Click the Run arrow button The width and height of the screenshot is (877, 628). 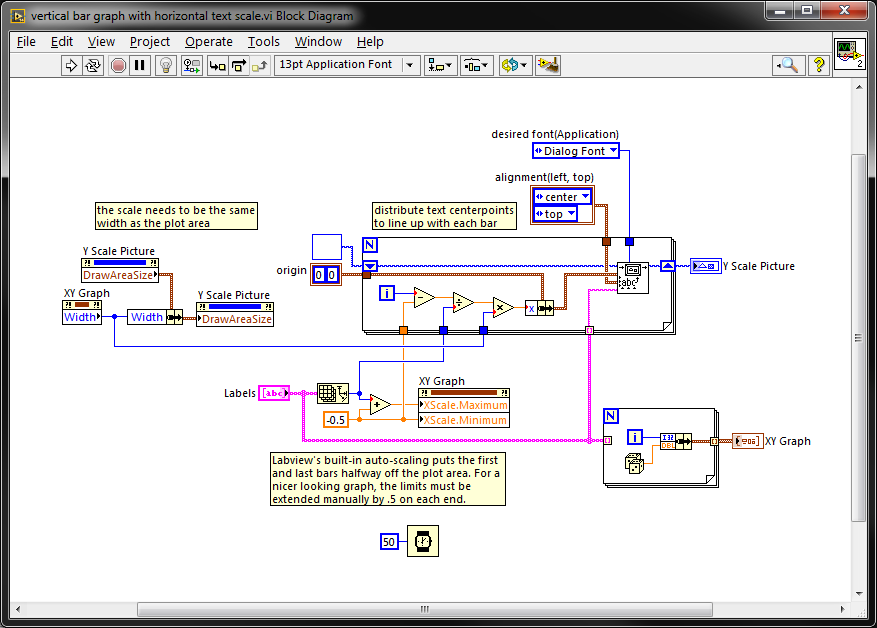point(71,65)
